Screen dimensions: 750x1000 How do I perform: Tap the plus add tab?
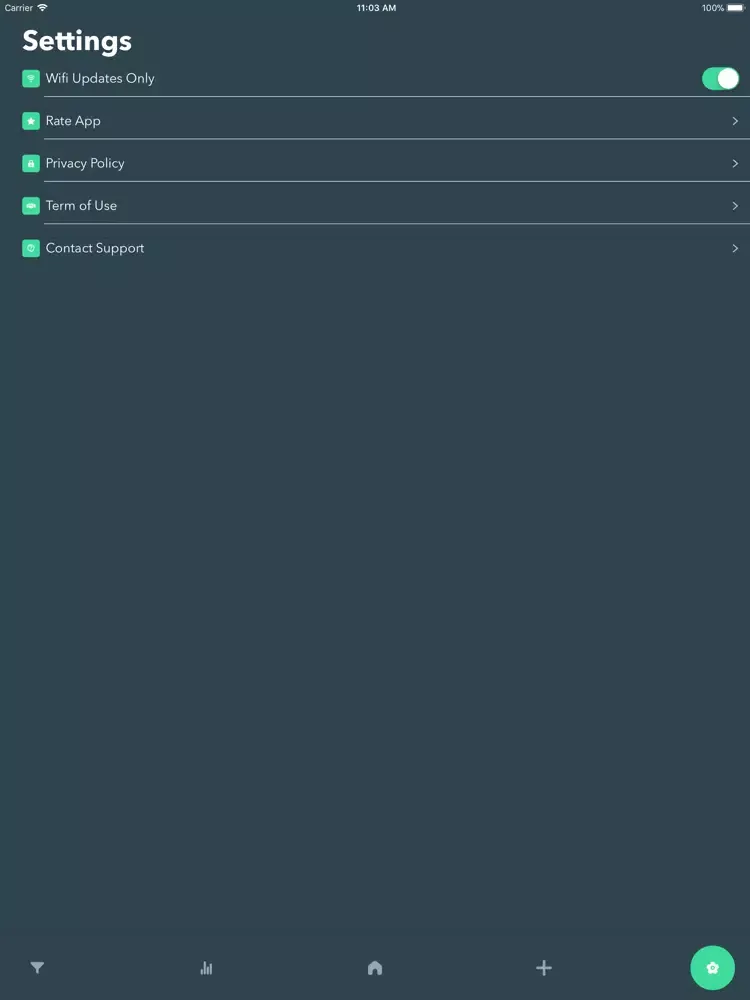pos(543,967)
